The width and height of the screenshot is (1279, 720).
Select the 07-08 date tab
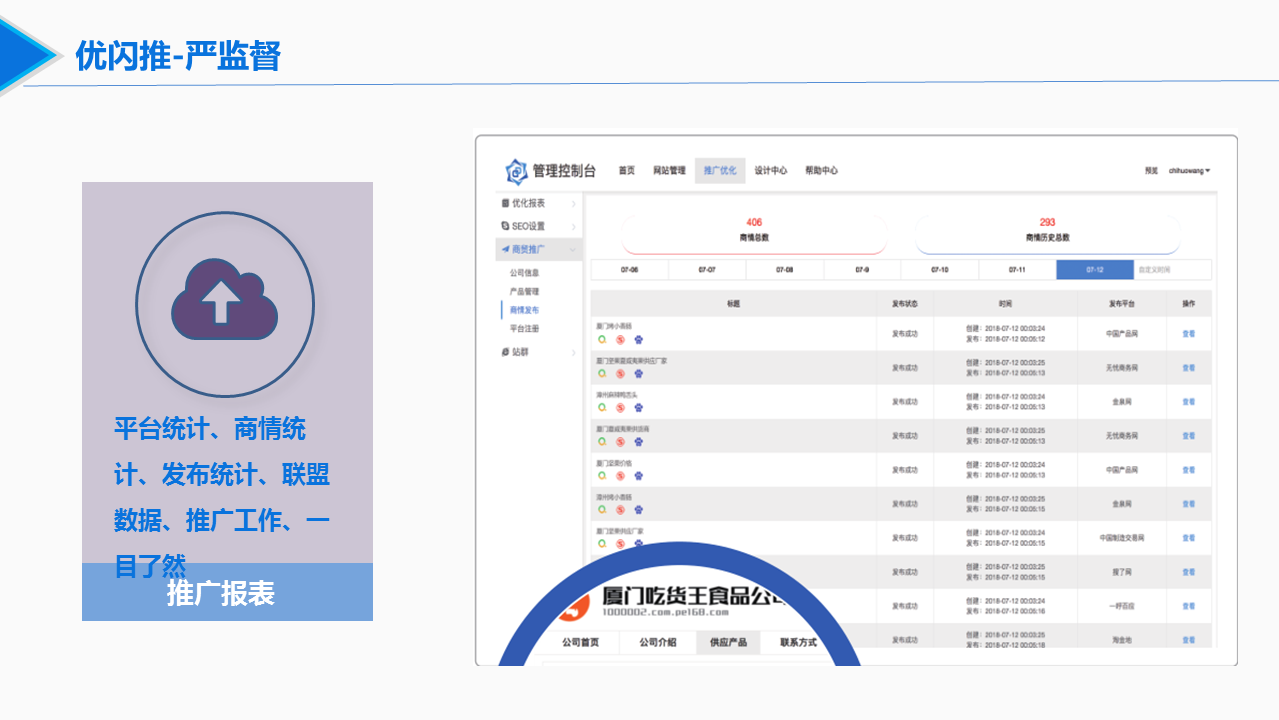coord(785,270)
